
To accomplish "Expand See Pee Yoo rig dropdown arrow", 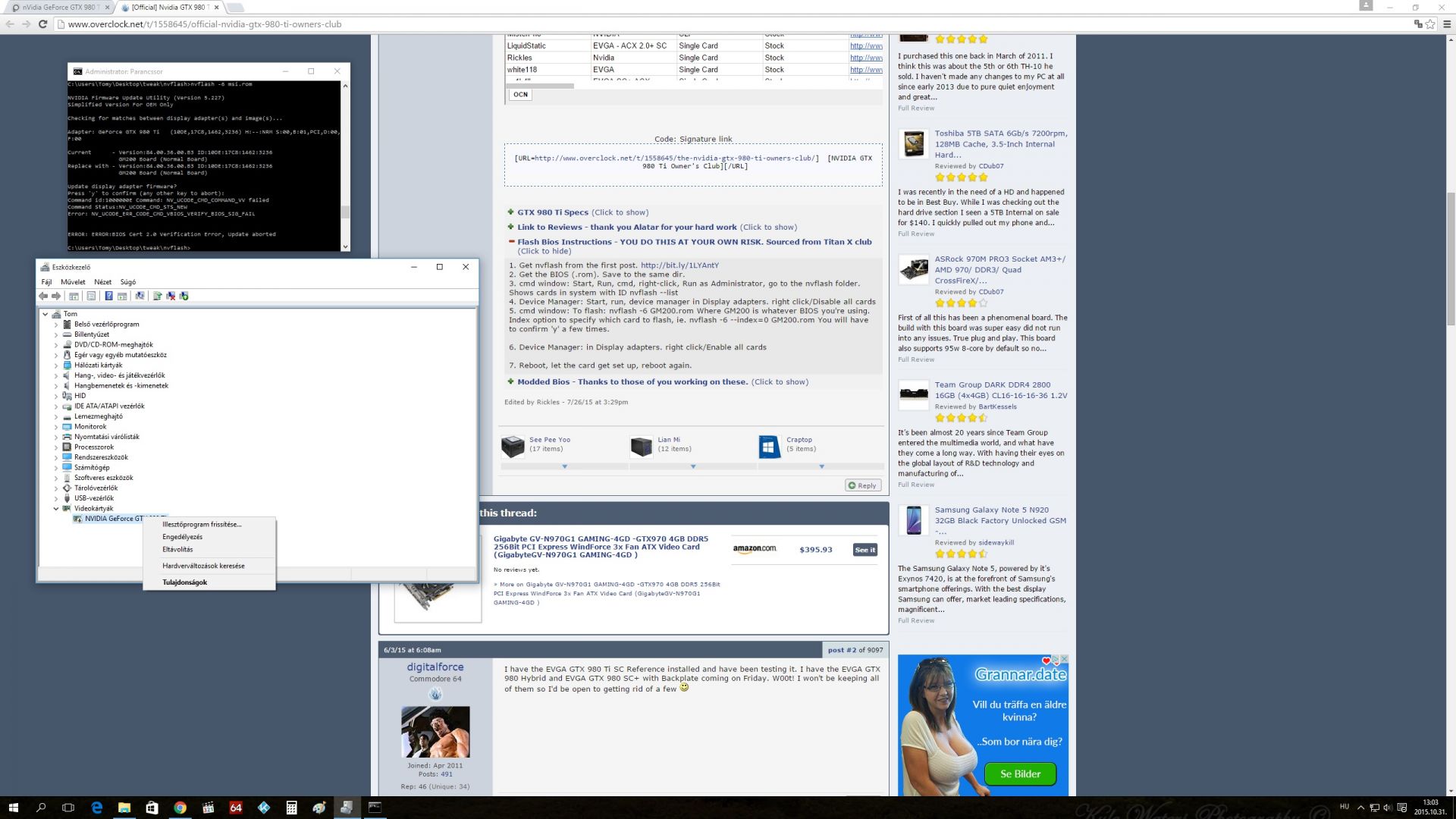I will point(564,467).
